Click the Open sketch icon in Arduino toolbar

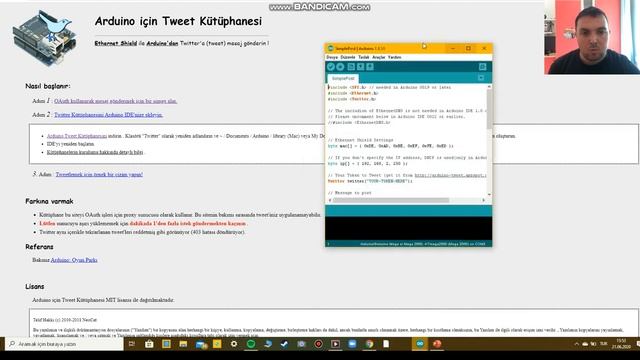360,67
